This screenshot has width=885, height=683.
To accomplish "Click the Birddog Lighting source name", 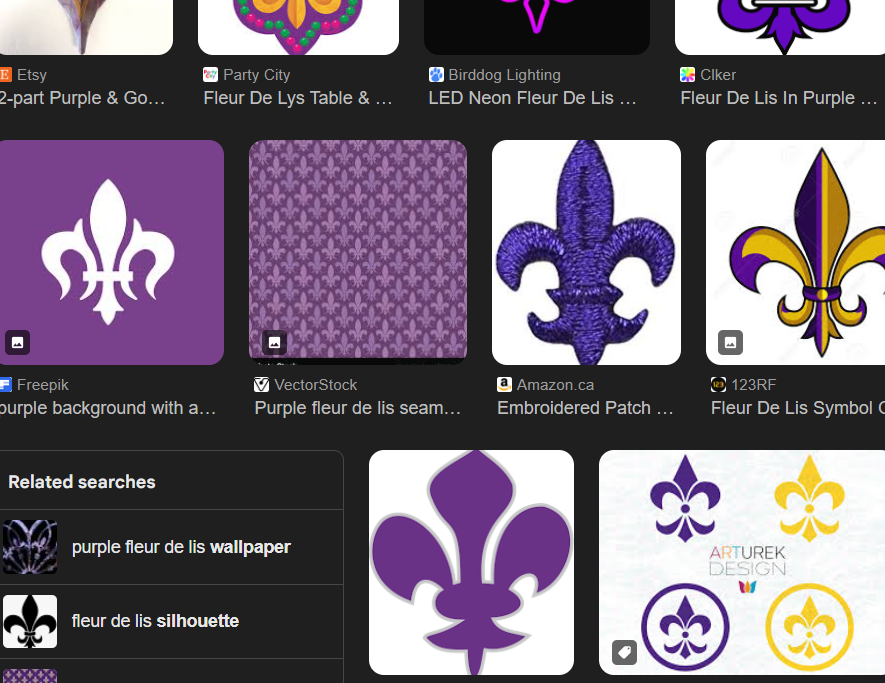I will coord(505,75).
